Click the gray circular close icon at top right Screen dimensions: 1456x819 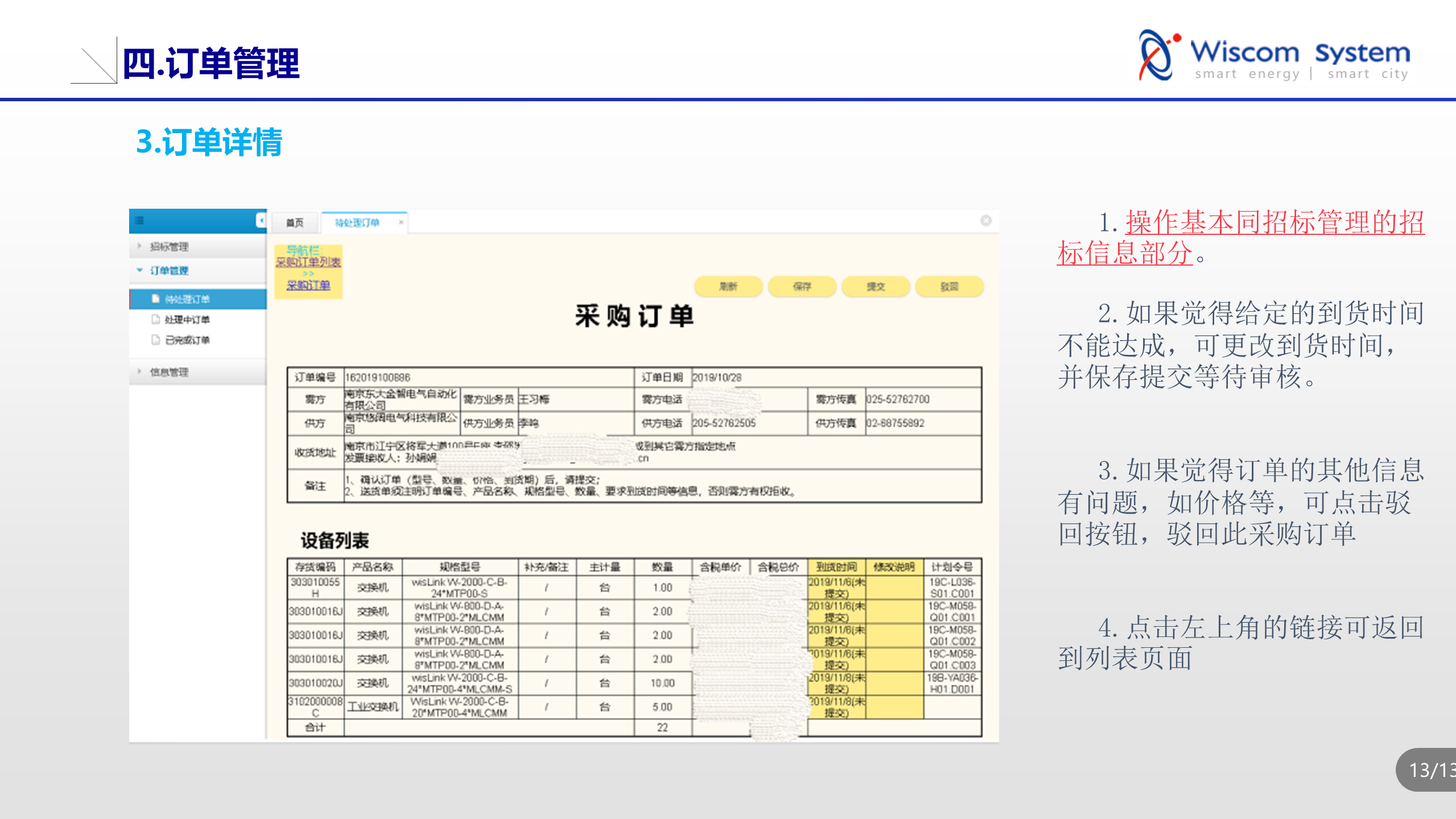tap(986, 221)
